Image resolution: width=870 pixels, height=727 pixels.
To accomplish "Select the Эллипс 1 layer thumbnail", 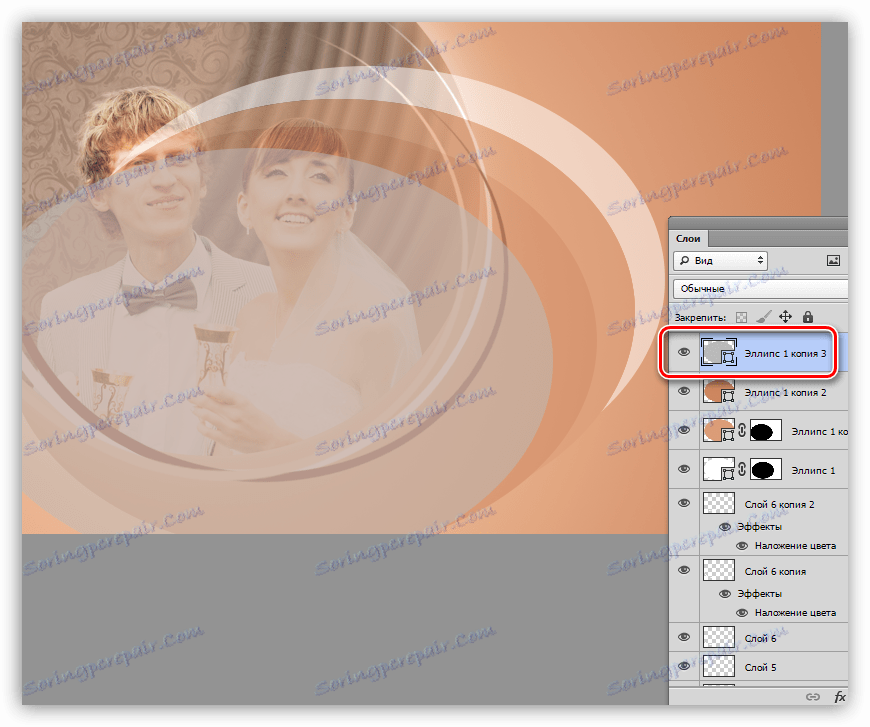I will pyautogui.click(x=719, y=469).
